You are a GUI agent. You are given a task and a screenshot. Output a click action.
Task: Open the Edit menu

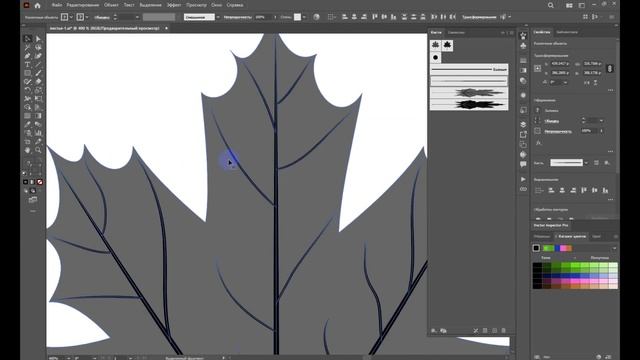point(83,5)
